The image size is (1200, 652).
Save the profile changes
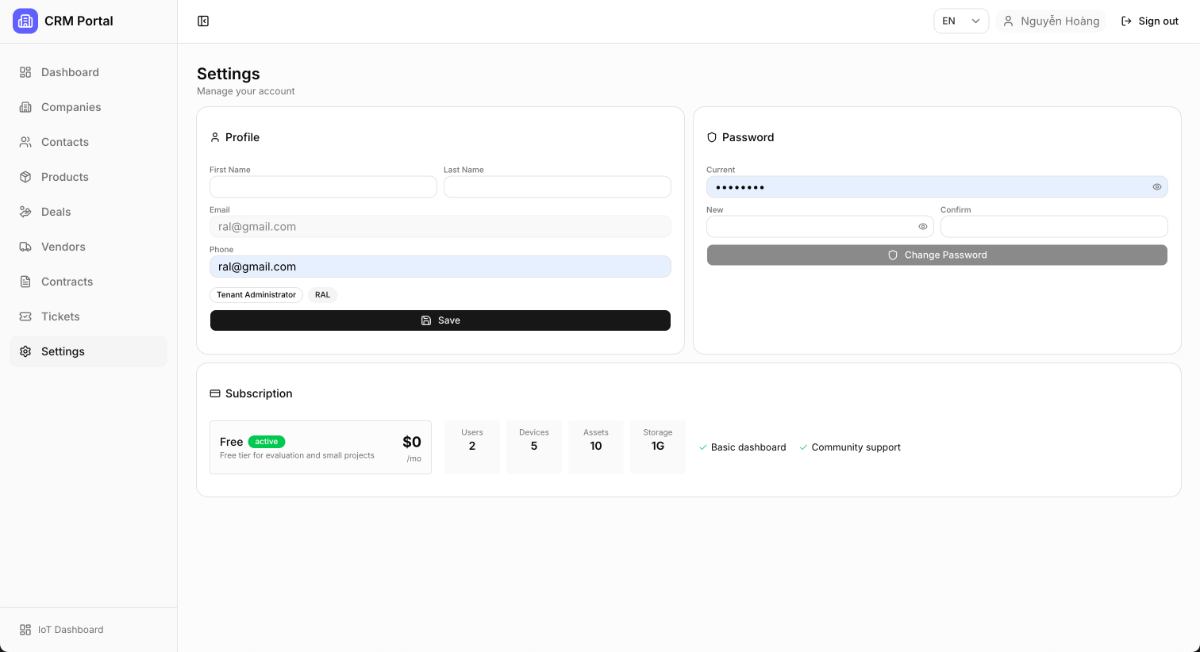click(440, 320)
